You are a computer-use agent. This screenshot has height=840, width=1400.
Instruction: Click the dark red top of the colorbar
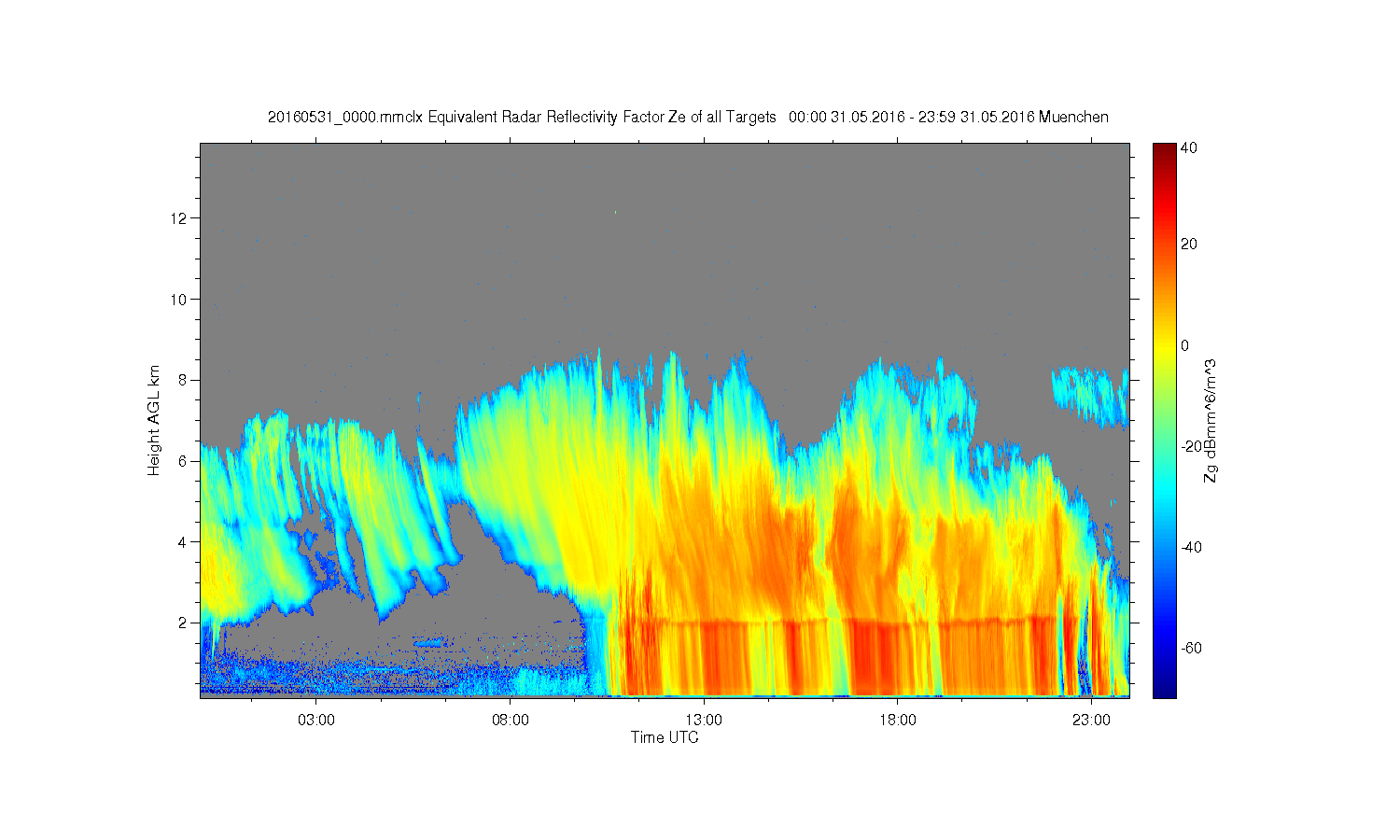(1164, 151)
